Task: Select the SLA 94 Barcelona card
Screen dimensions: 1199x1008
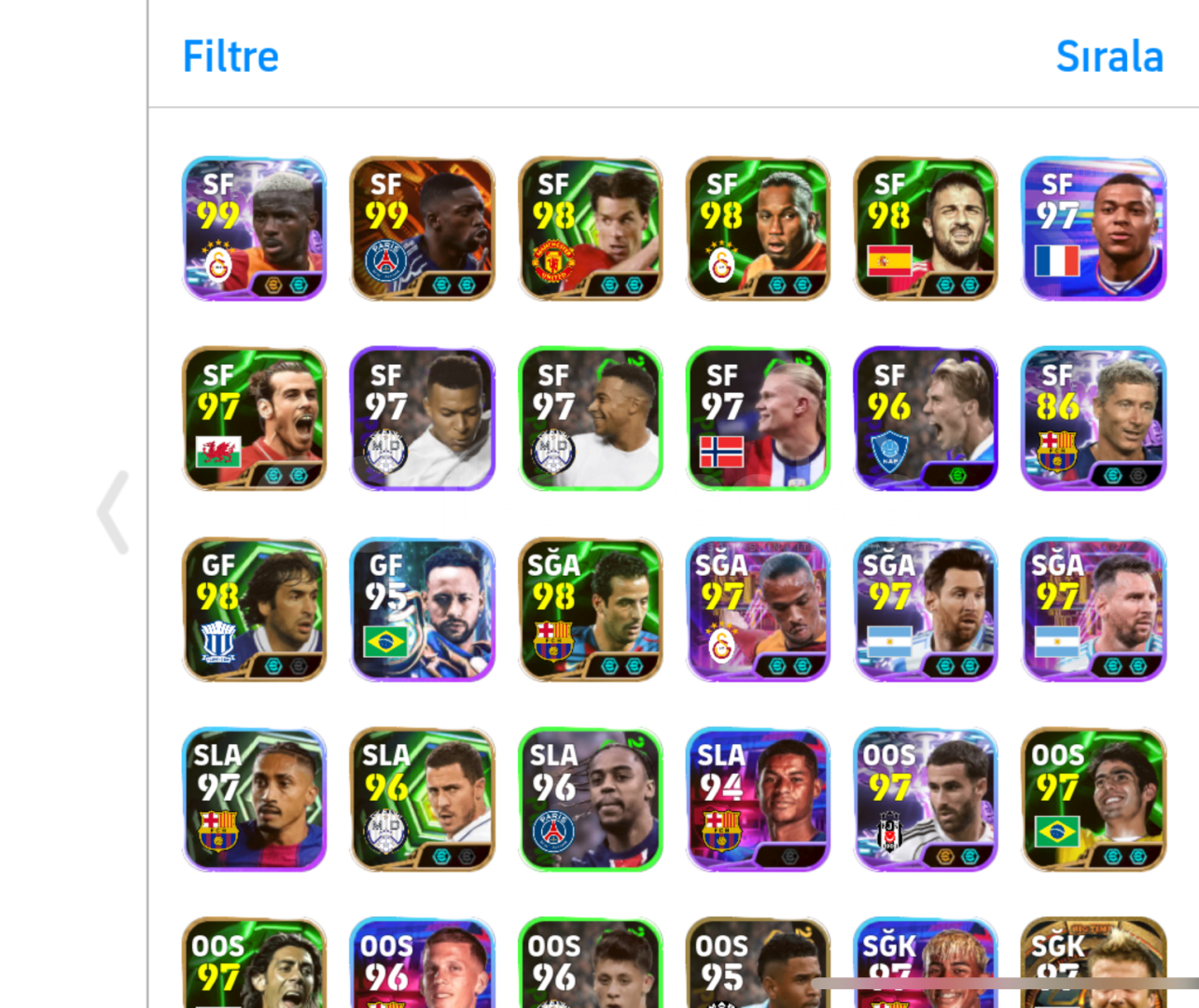Action: 758,800
